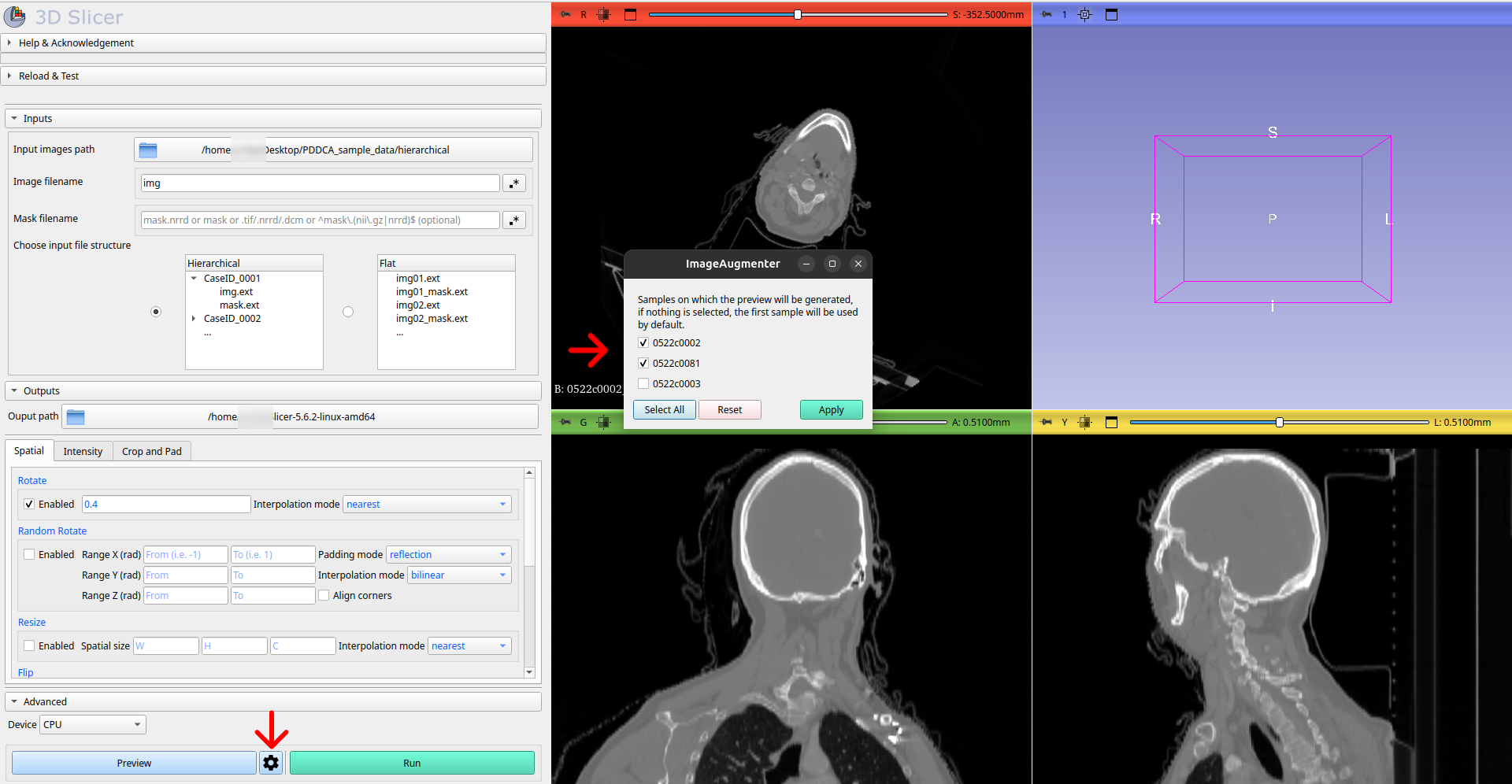The height and width of the screenshot is (784, 1512).
Task: Check sample 0522c0003
Action: click(x=643, y=384)
